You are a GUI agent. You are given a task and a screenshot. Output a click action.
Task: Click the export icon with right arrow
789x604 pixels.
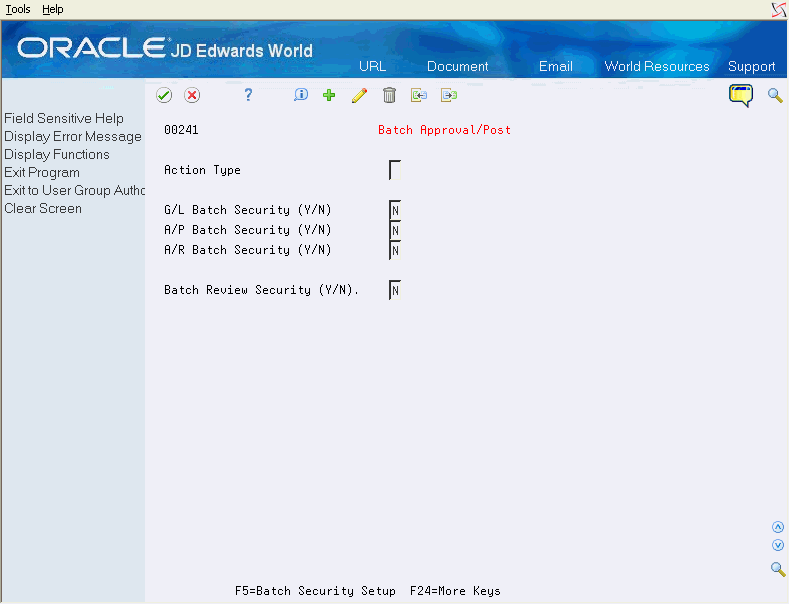[x=449, y=95]
